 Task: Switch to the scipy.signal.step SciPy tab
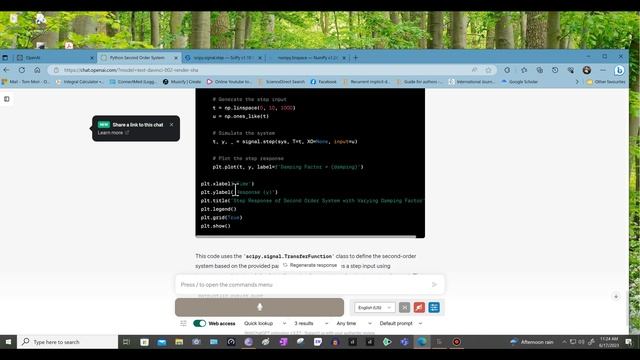point(223,58)
